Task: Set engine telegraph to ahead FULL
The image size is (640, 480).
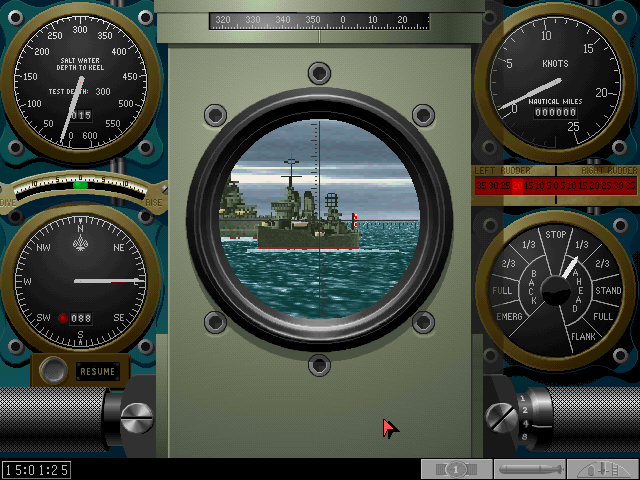Action: click(603, 316)
